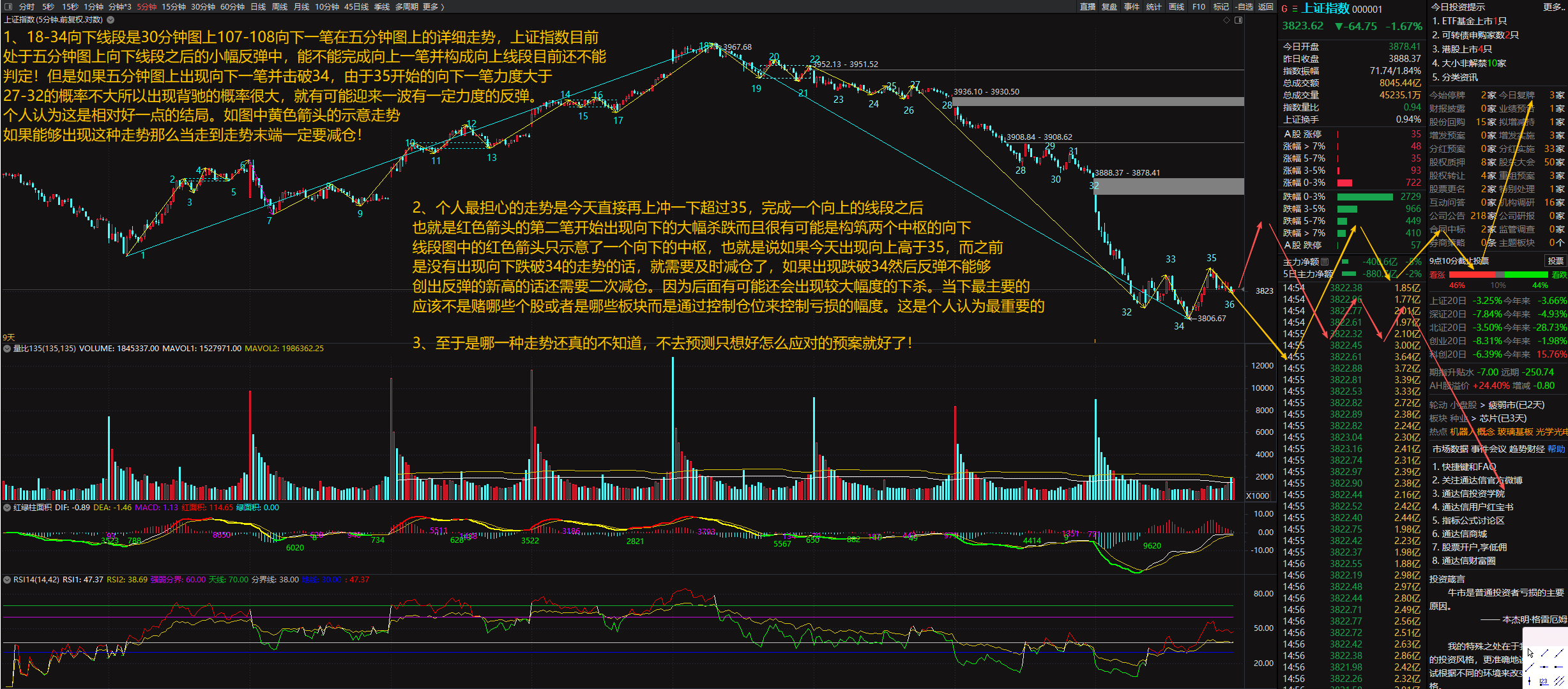Open 5. 指标公式讨论区 link
The image size is (1568, 689).
pyautogui.click(x=1468, y=520)
